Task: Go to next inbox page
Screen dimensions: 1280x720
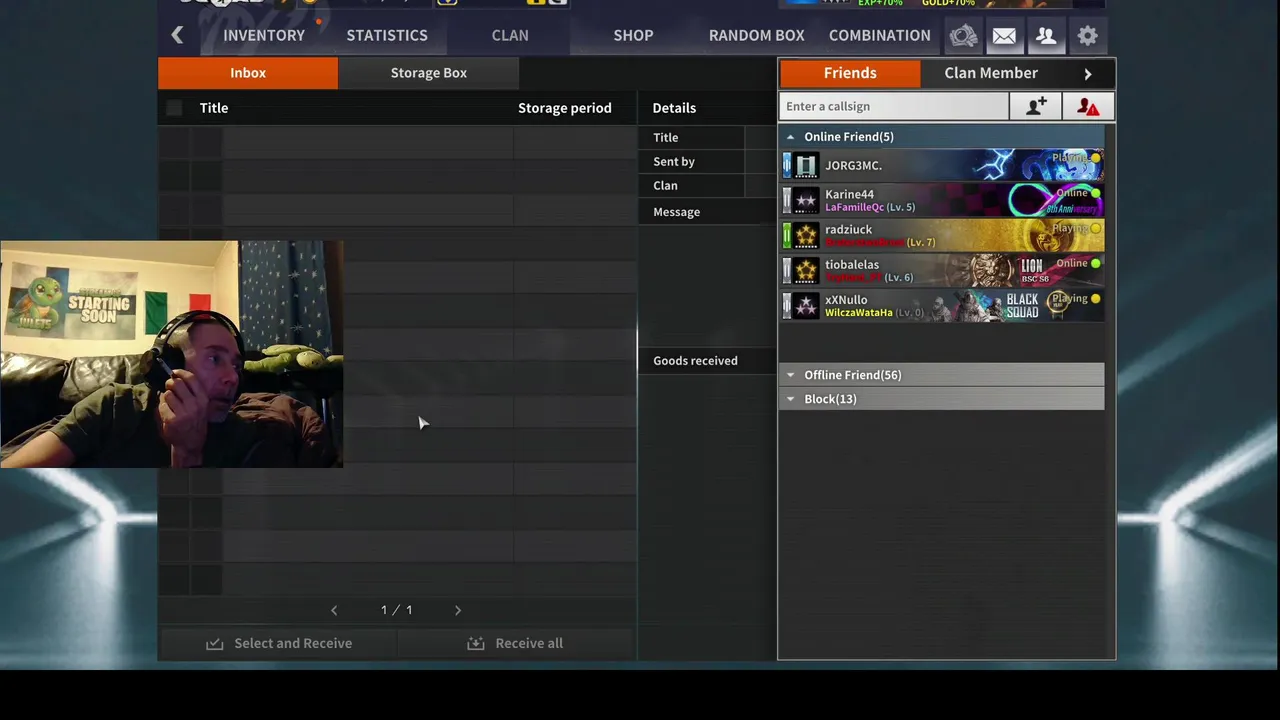Action: click(x=458, y=610)
